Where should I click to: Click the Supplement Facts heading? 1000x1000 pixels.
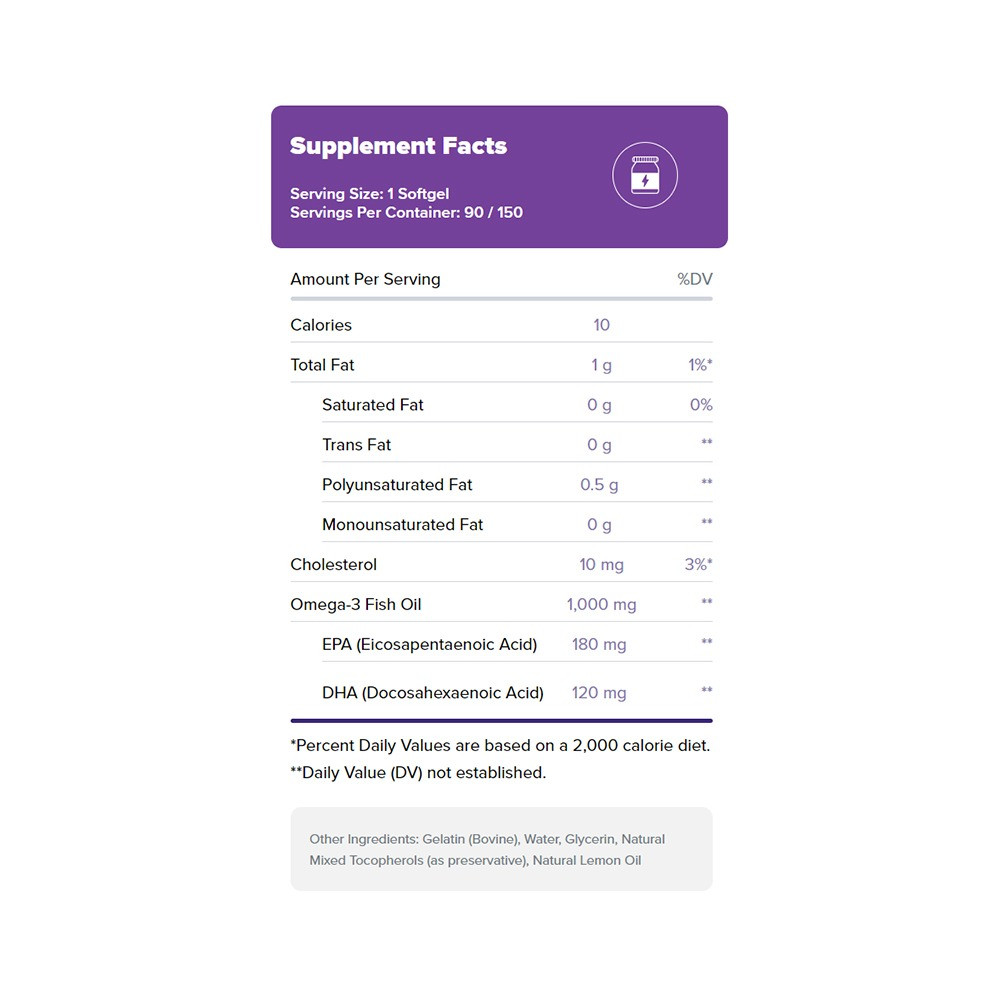click(x=398, y=146)
